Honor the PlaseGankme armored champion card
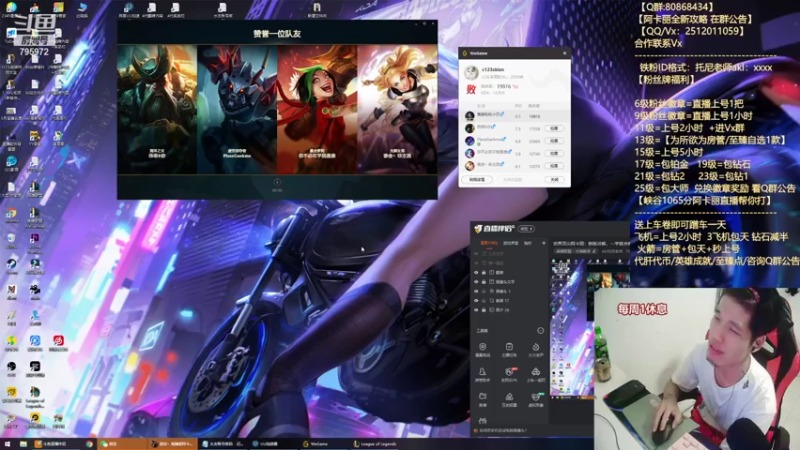The width and height of the screenshot is (800, 450). (x=237, y=109)
